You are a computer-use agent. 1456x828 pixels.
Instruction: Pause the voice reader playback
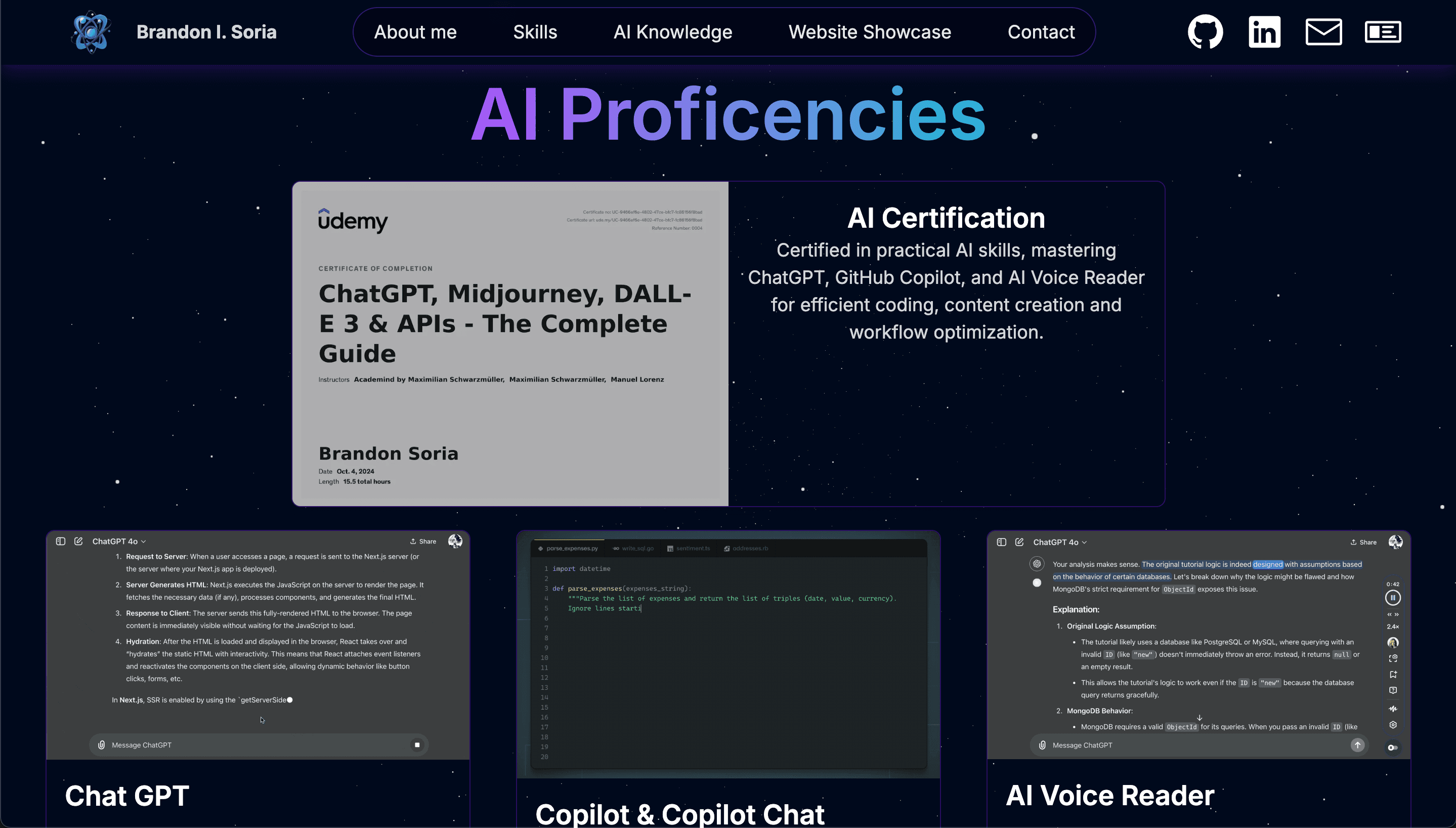point(1393,598)
